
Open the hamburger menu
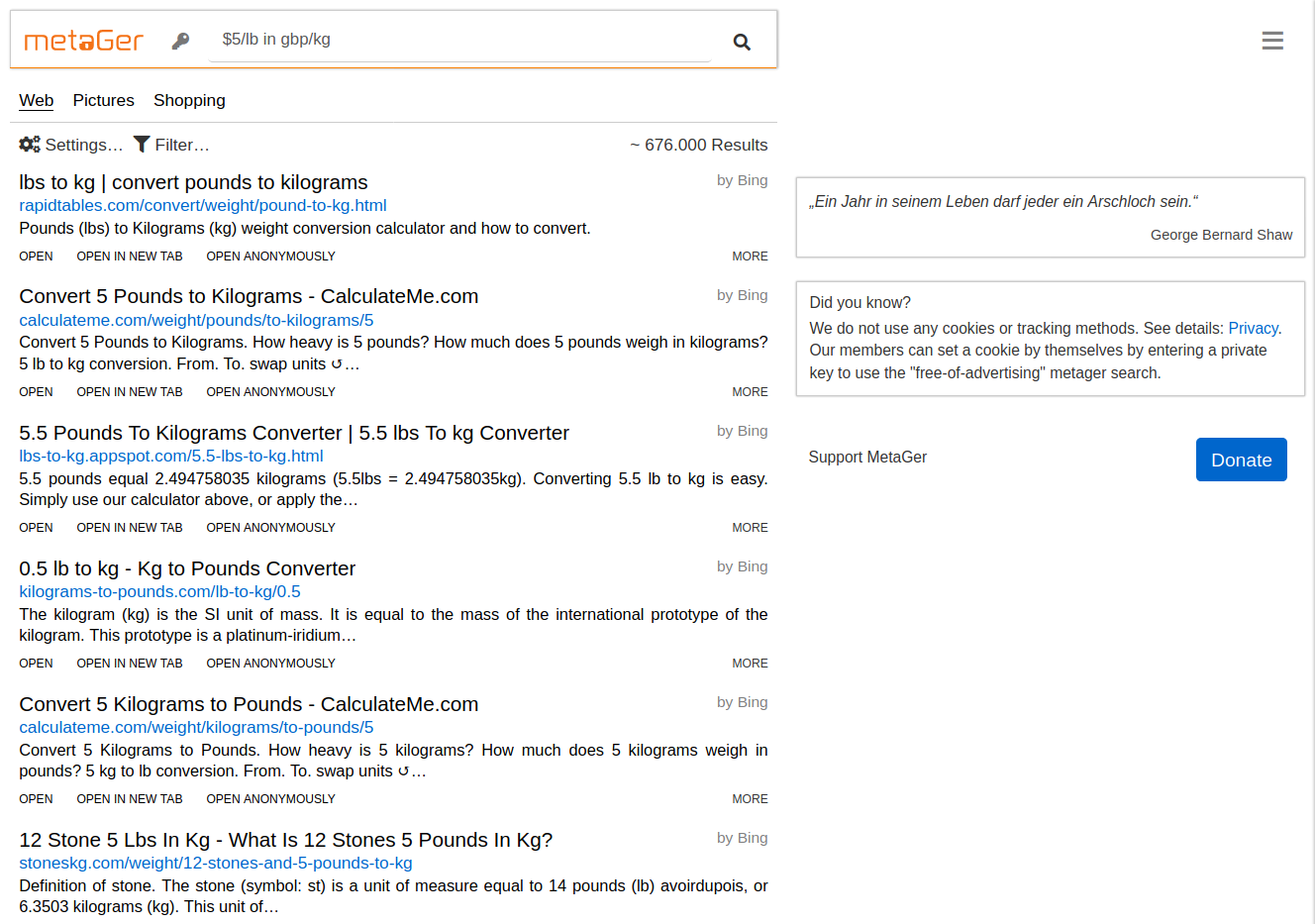coord(1272,41)
